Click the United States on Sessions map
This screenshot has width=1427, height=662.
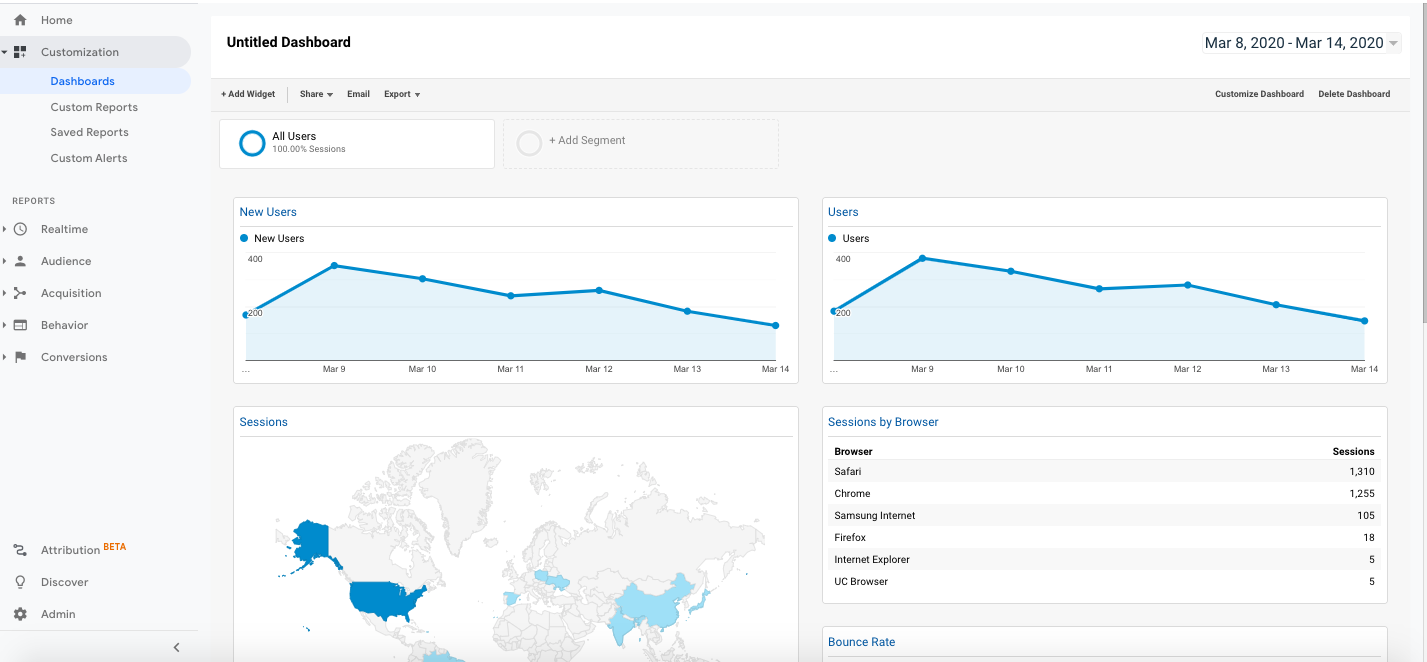click(385, 599)
